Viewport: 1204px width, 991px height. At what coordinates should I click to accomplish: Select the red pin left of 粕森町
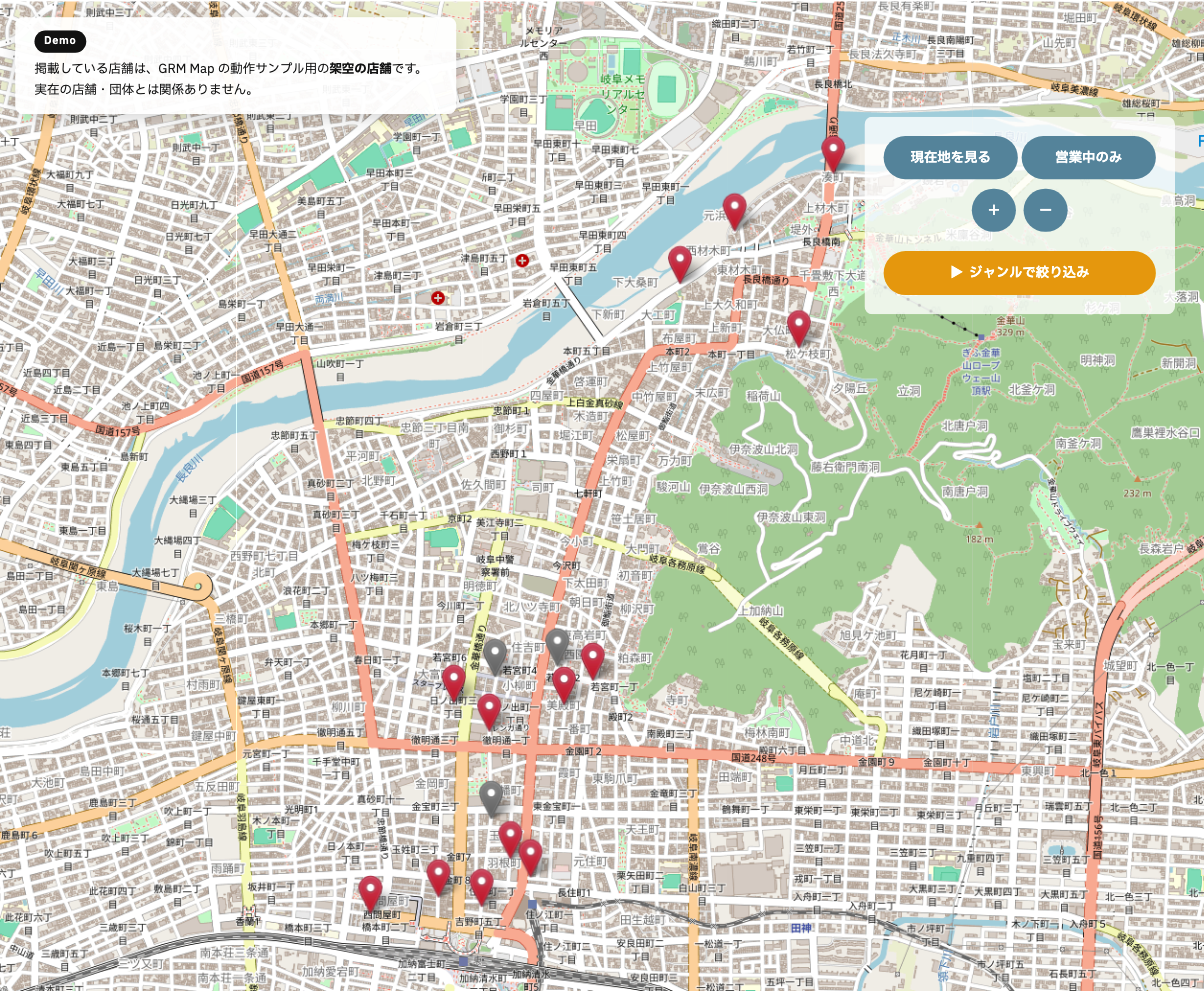(593, 661)
